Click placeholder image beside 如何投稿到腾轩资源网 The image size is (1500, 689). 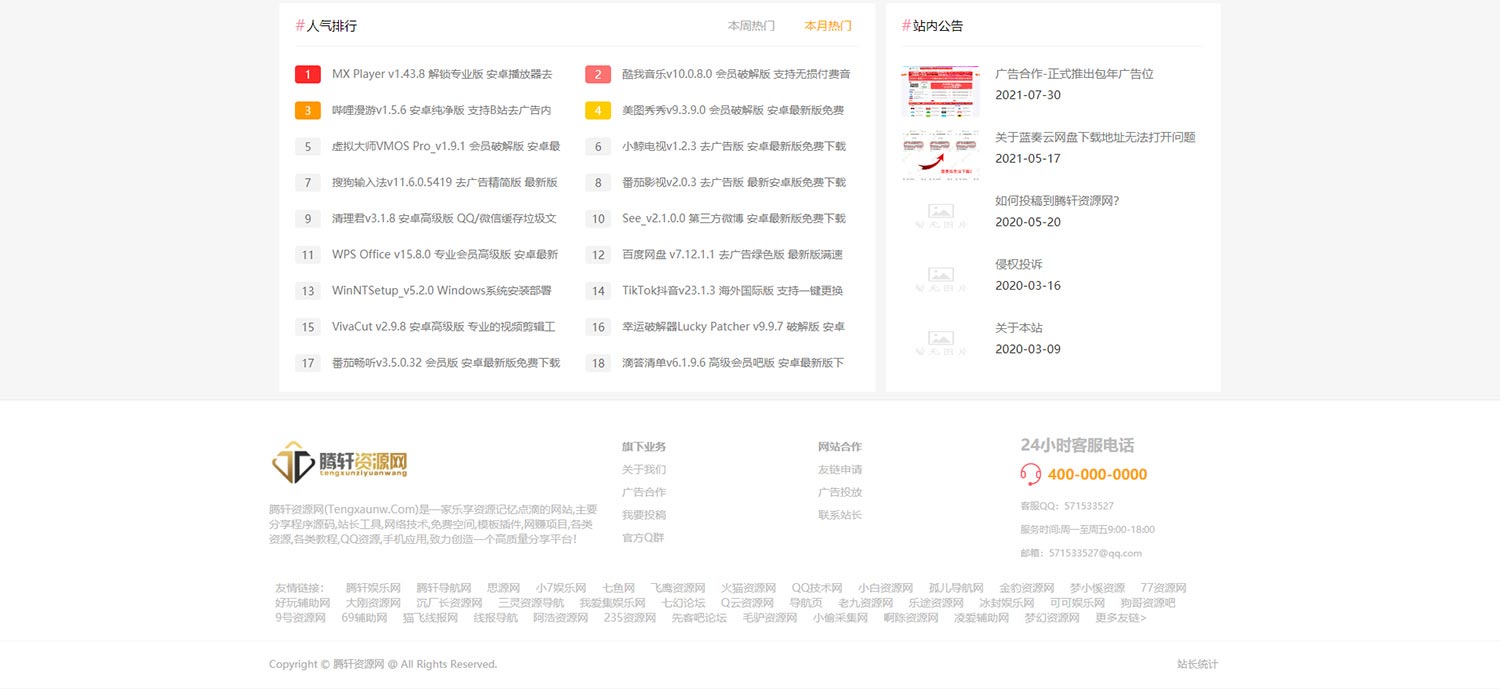[x=940, y=218]
